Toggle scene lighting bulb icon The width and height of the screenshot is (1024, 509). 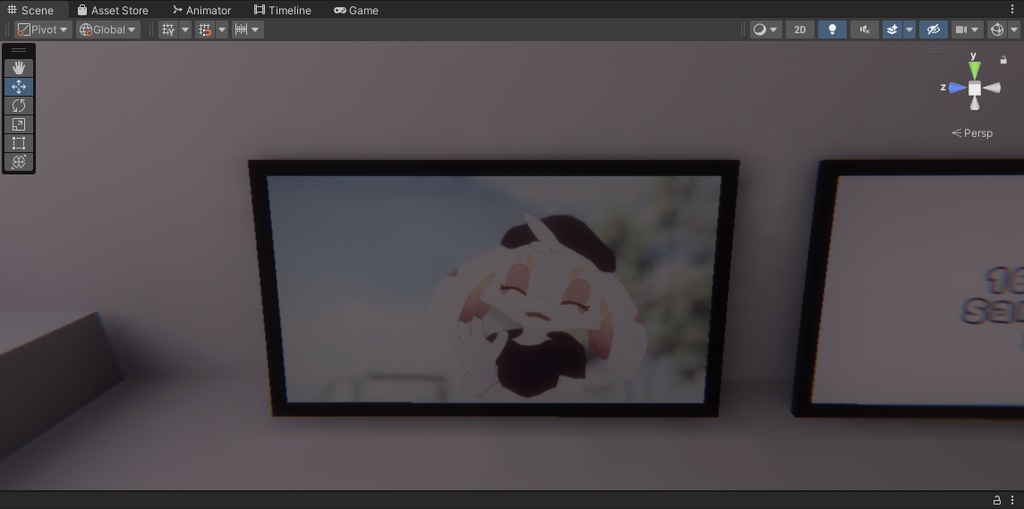point(832,29)
